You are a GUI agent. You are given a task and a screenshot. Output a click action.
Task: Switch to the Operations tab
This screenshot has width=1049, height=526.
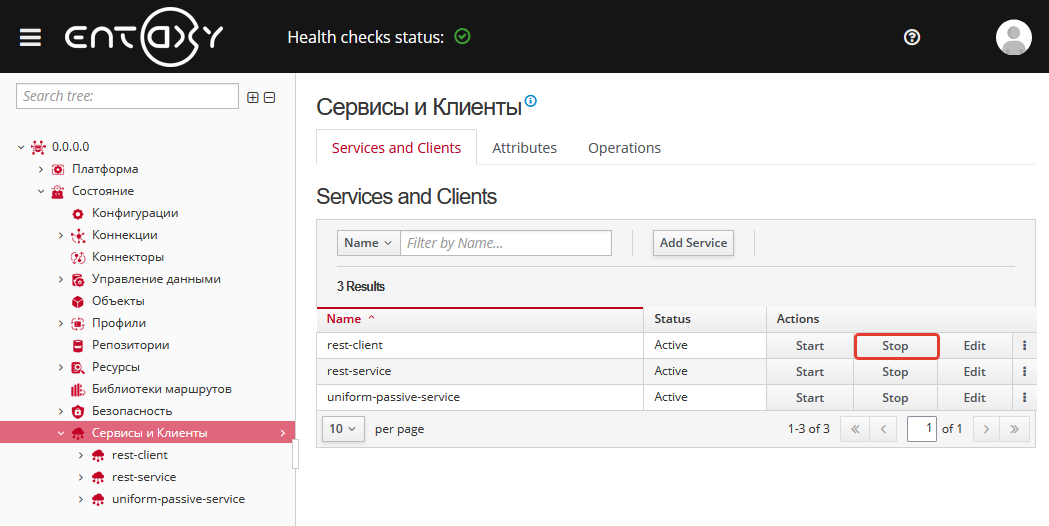click(x=624, y=147)
